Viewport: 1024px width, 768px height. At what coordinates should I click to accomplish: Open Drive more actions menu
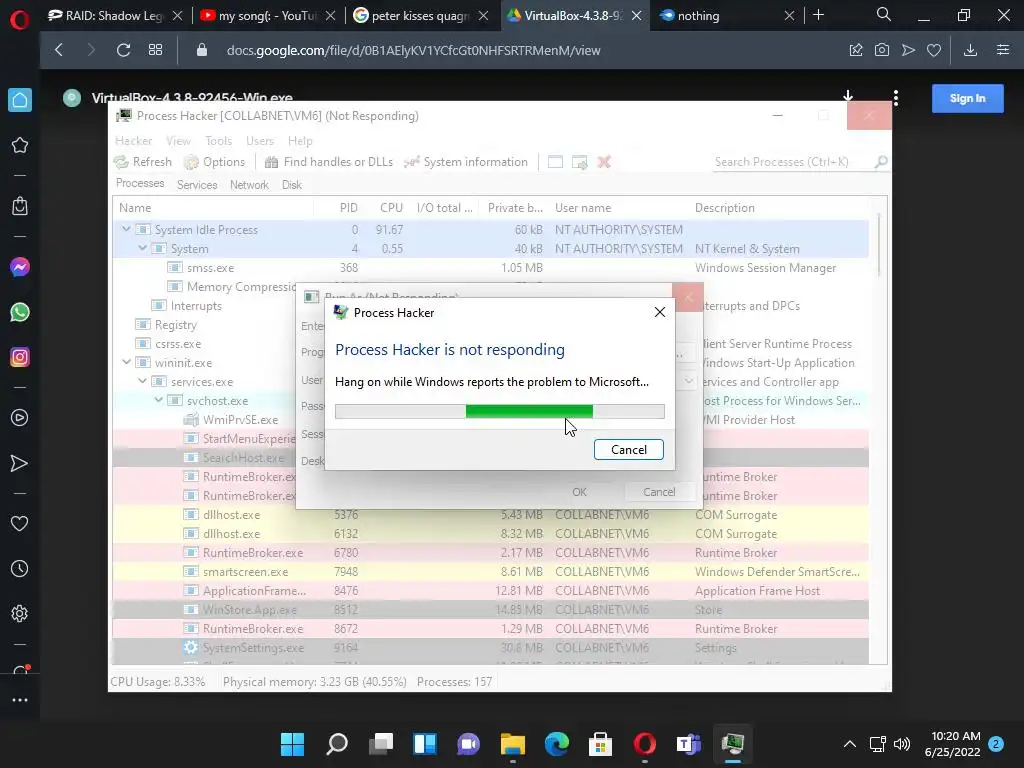pyautogui.click(x=896, y=98)
